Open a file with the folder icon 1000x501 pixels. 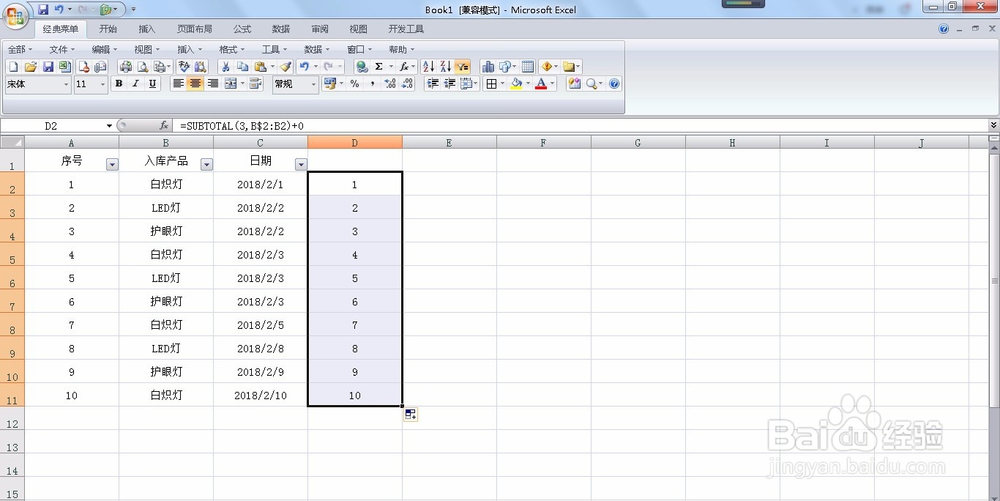coord(30,66)
